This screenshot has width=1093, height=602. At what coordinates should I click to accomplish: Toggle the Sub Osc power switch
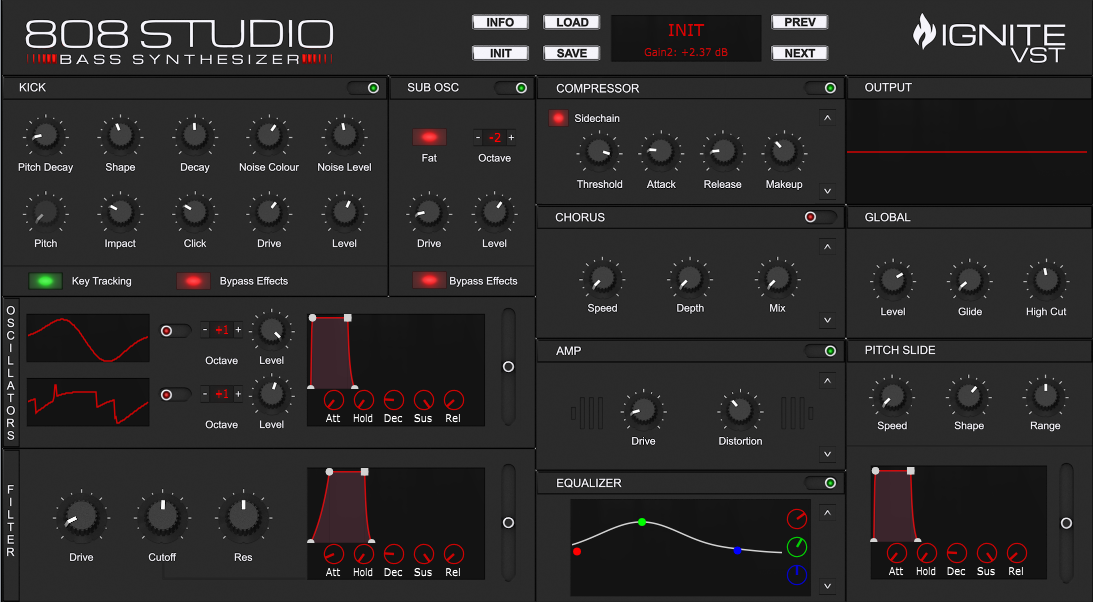tap(511, 88)
